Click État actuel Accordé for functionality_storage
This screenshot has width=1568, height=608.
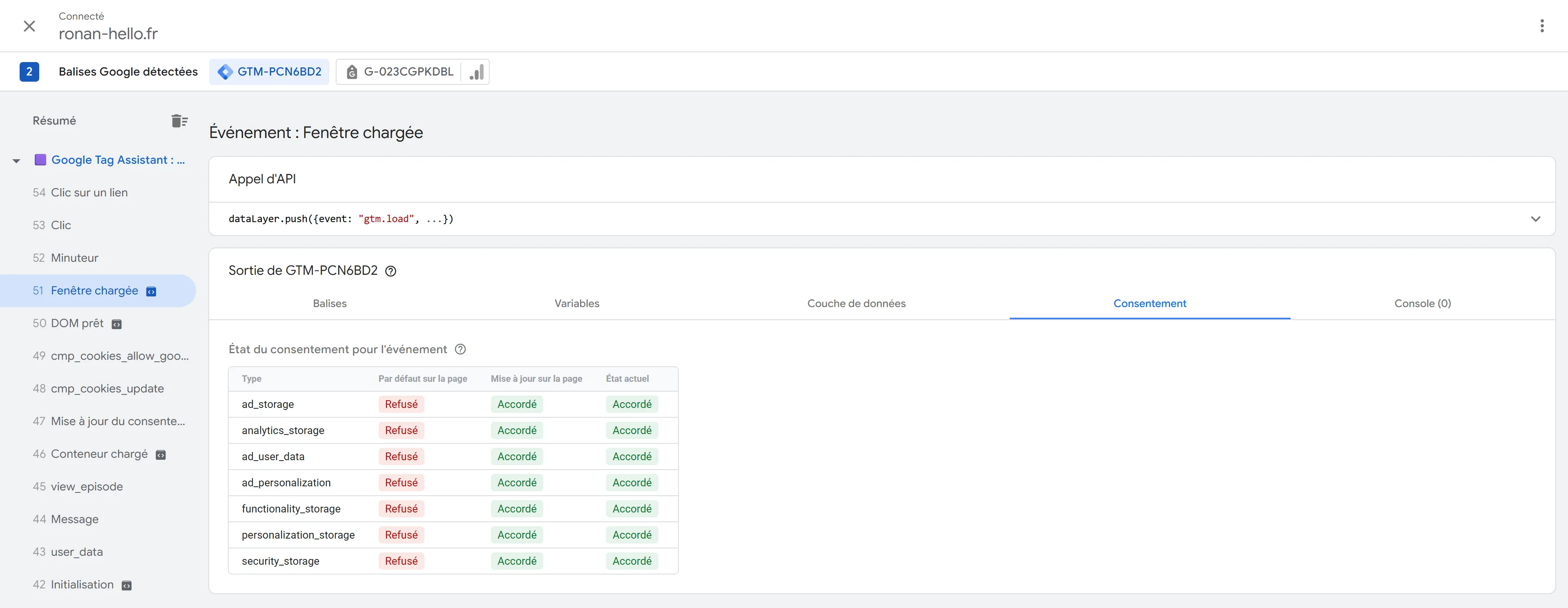[632, 509]
